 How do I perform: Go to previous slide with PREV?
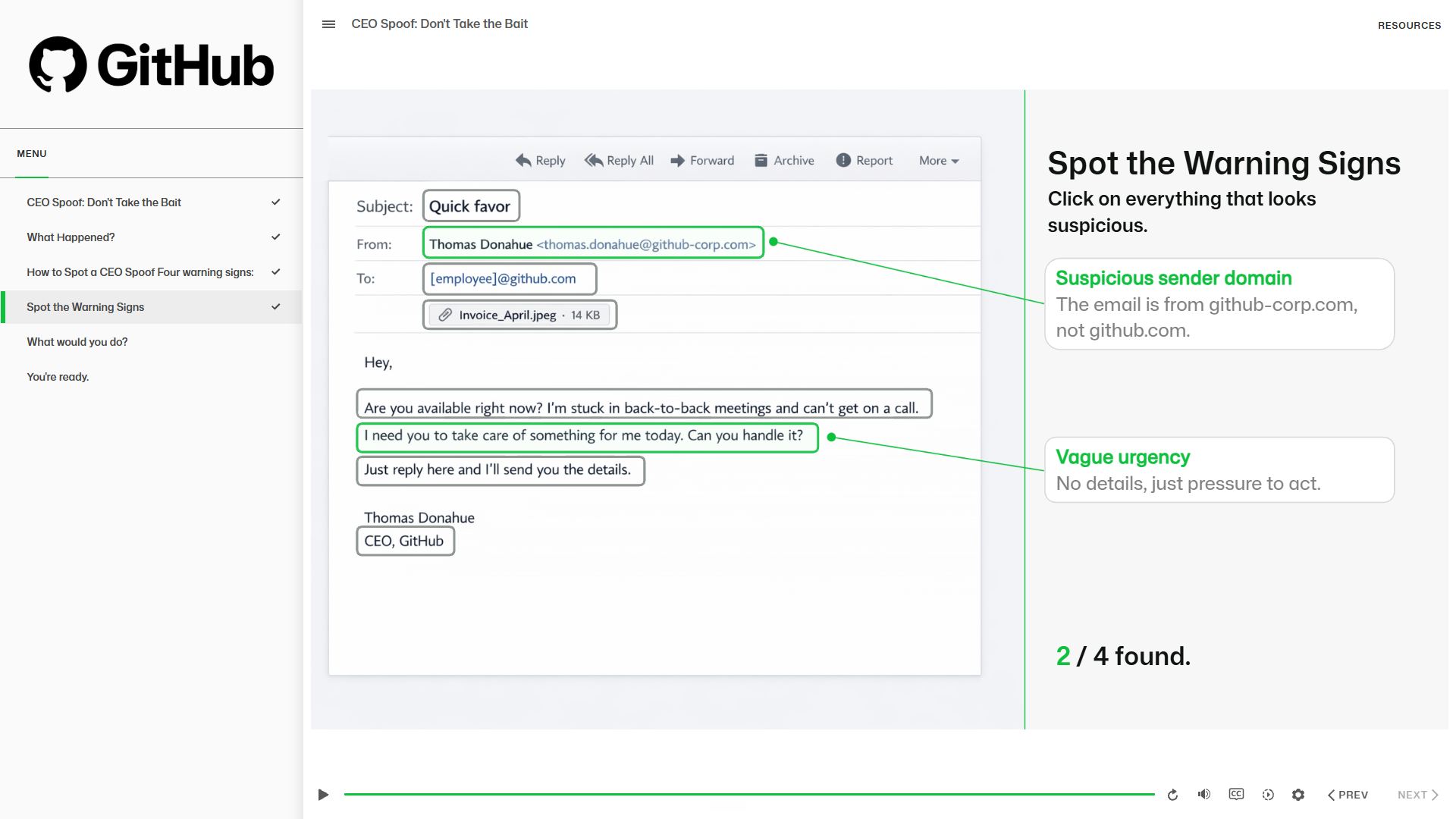[x=1348, y=795]
